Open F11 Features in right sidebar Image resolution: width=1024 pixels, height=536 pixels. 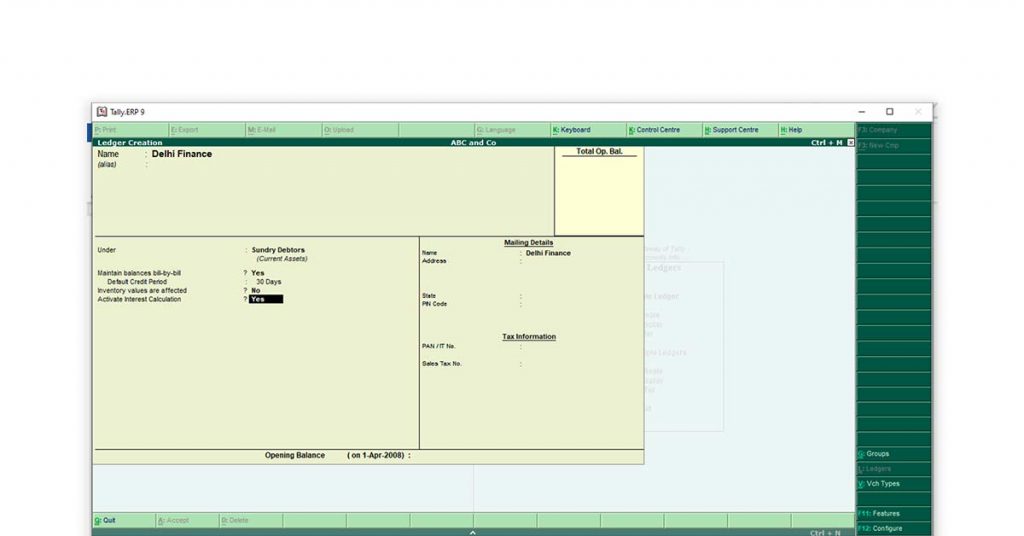880,513
